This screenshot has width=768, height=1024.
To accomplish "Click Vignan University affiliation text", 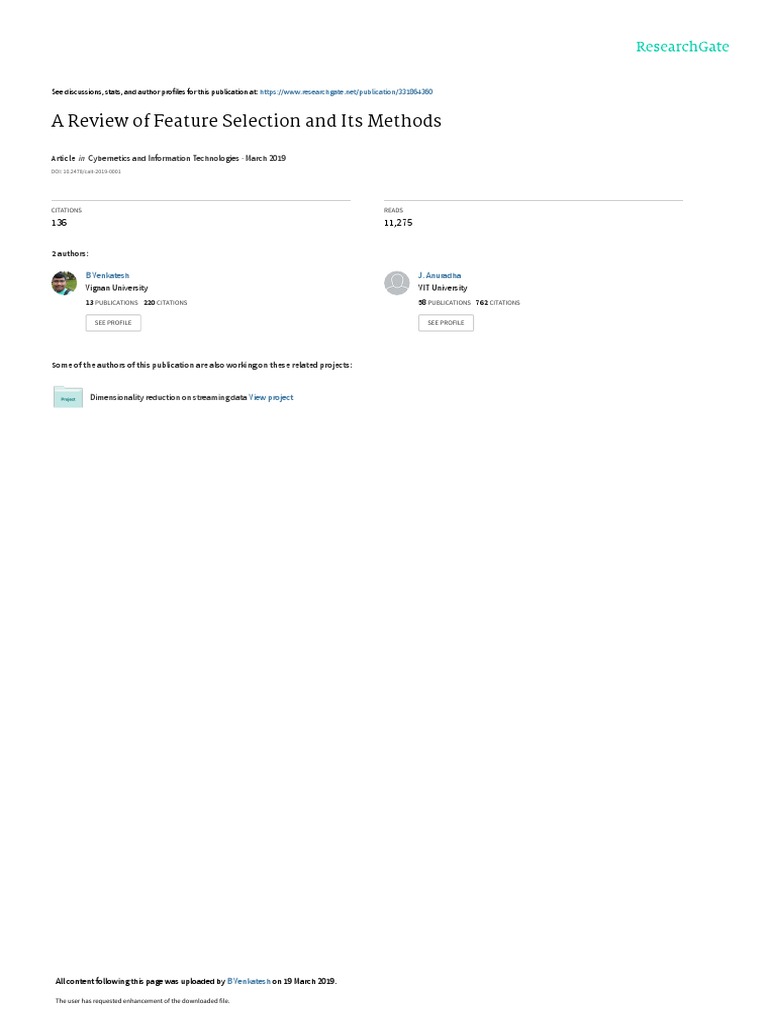I will (117, 288).
